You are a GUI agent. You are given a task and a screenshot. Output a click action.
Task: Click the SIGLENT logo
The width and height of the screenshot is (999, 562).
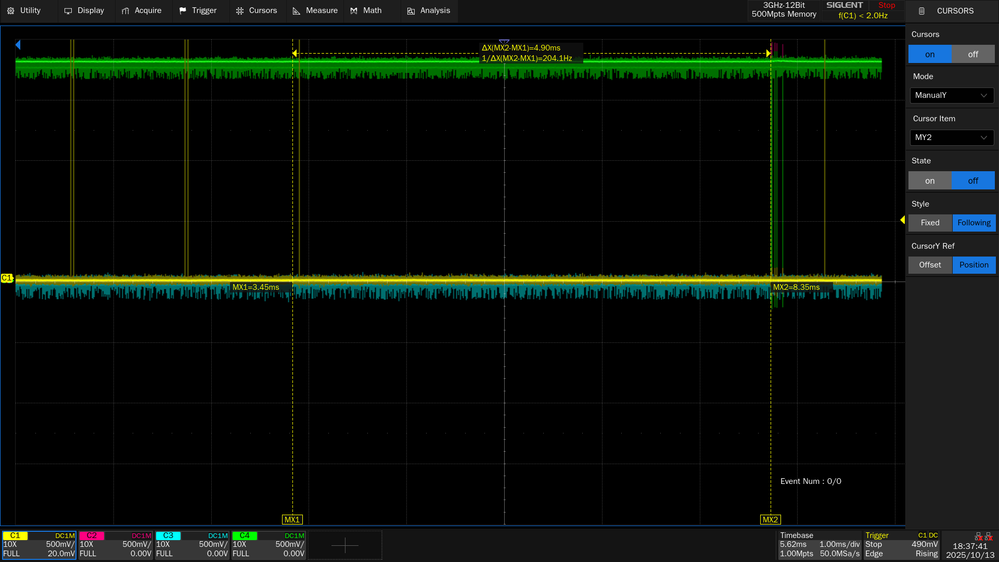click(844, 5)
